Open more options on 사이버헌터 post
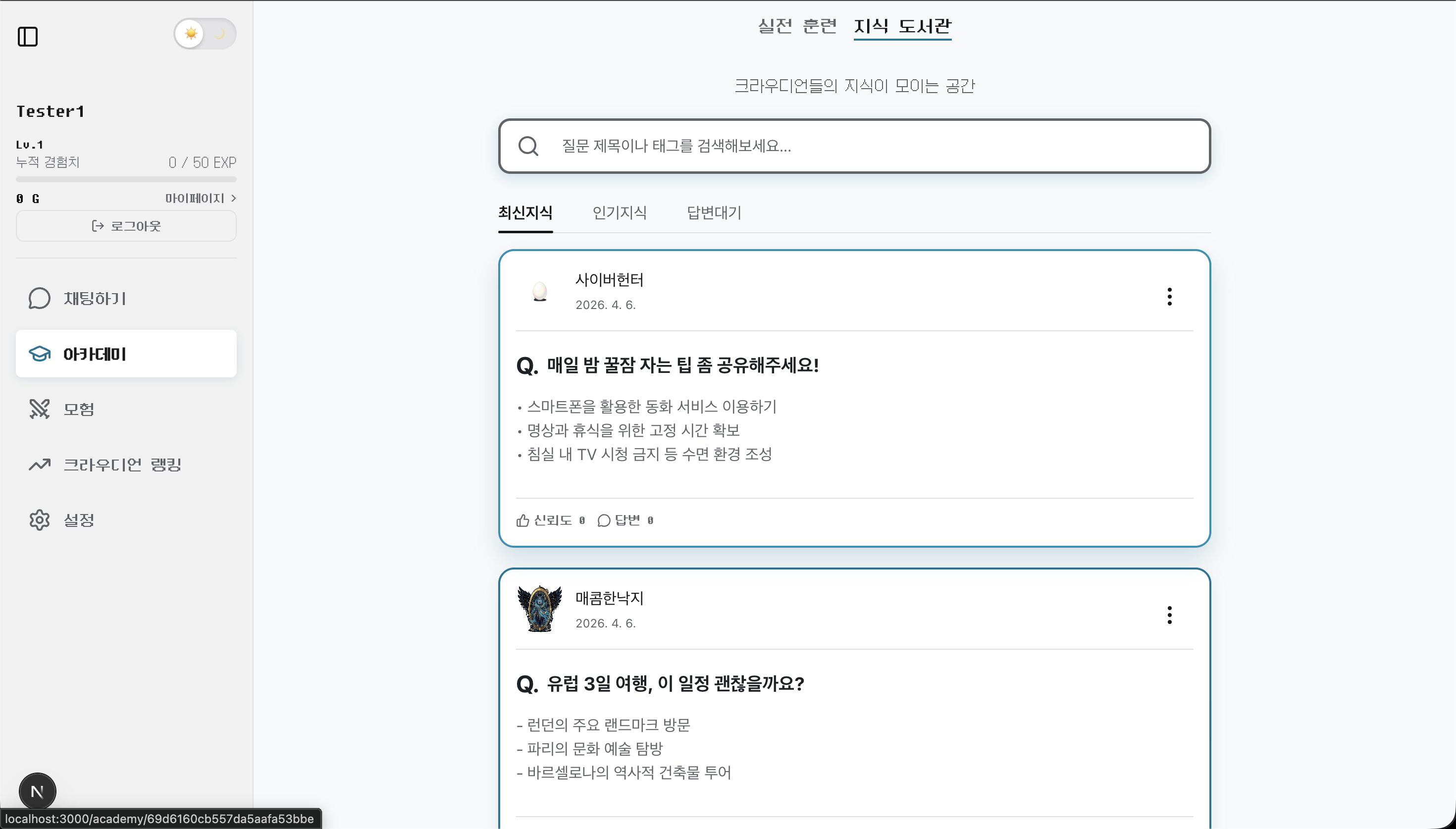Image resolution: width=1456 pixels, height=829 pixels. 1169,297
